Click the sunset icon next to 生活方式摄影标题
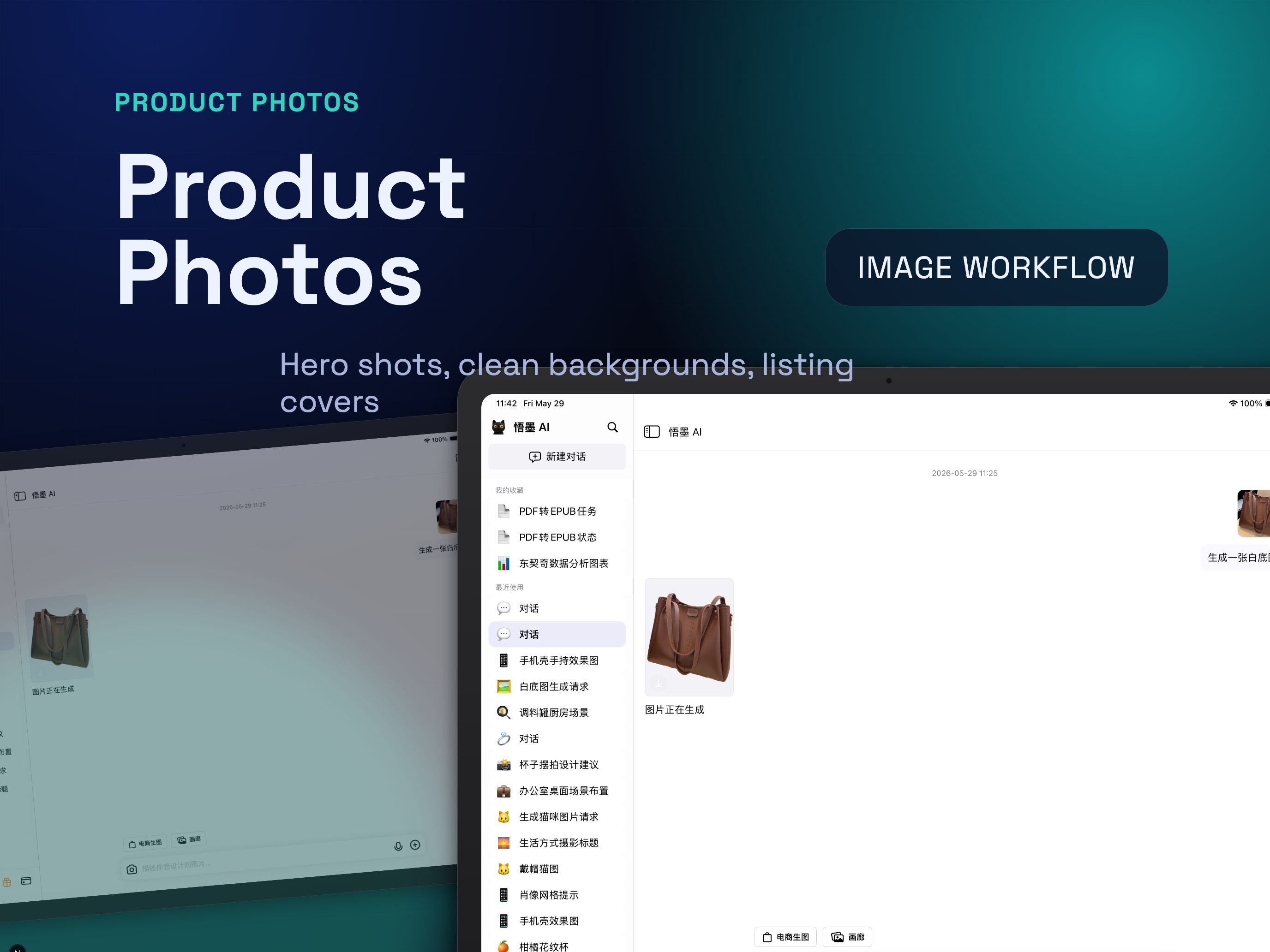This screenshot has width=1270, height=952. tap(503, 843)
